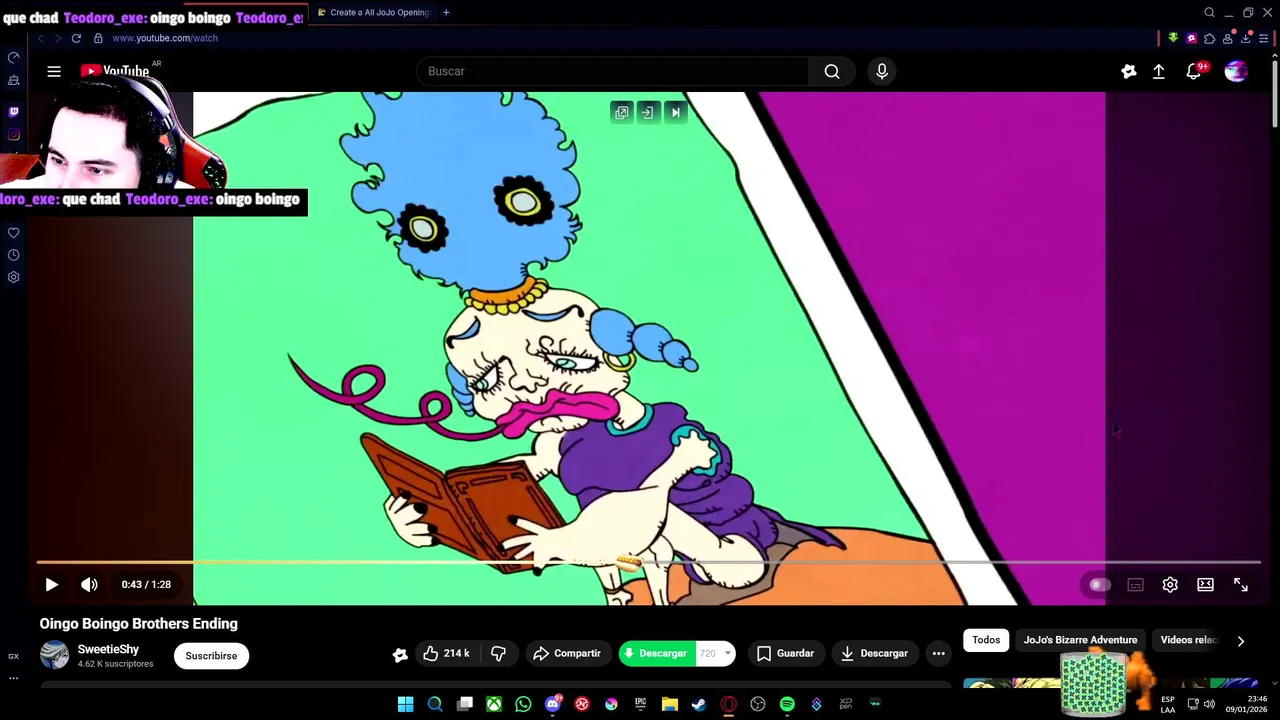The image size is (1280, 720).
Task: Click the outlined Descargar download button
Action: 874,654
